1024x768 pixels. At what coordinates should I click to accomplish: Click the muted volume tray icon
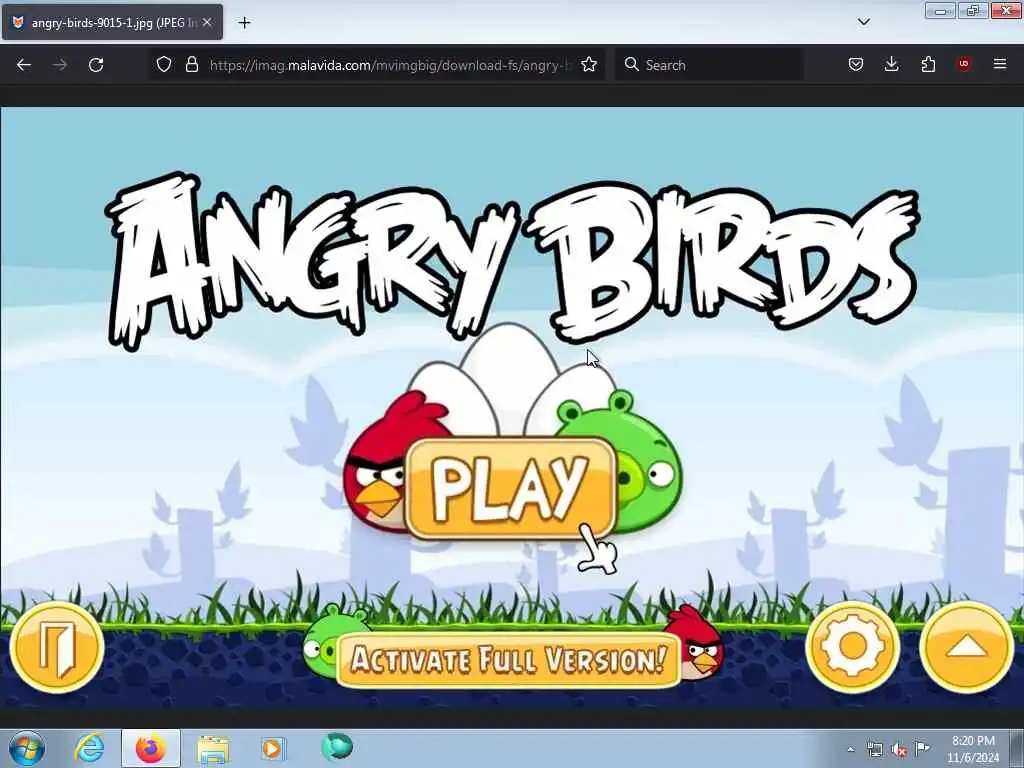tap(899, 750)
